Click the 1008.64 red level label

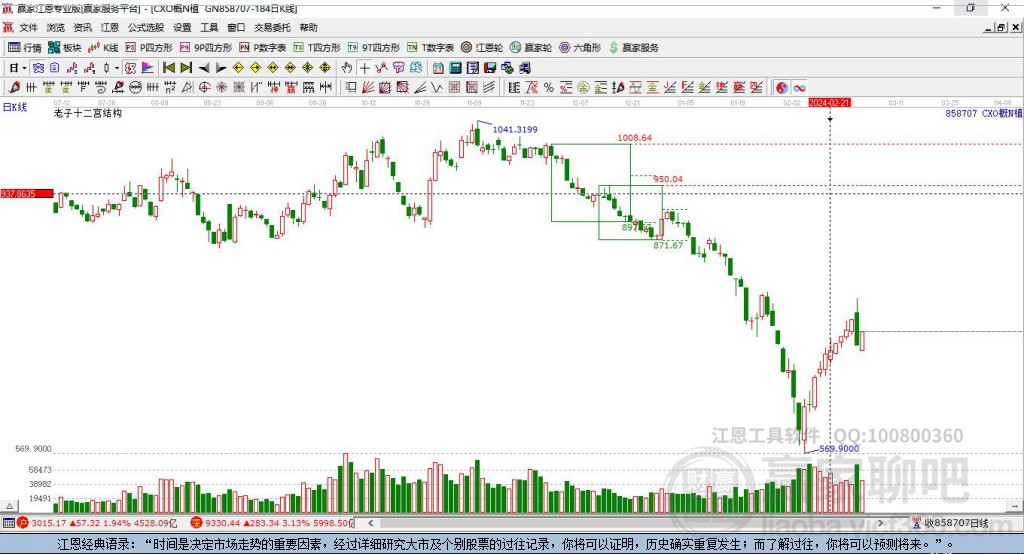click(x=634, y=138)
